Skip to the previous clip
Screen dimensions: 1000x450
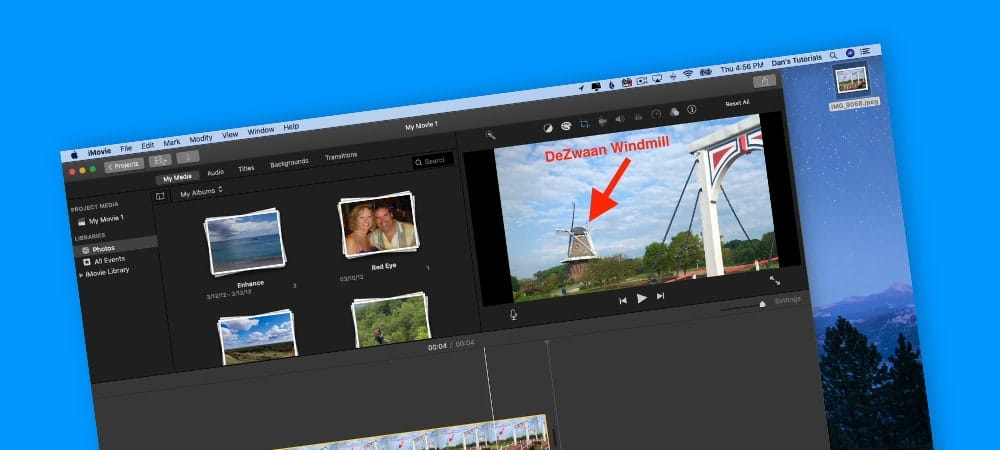(x=623, y=300)
